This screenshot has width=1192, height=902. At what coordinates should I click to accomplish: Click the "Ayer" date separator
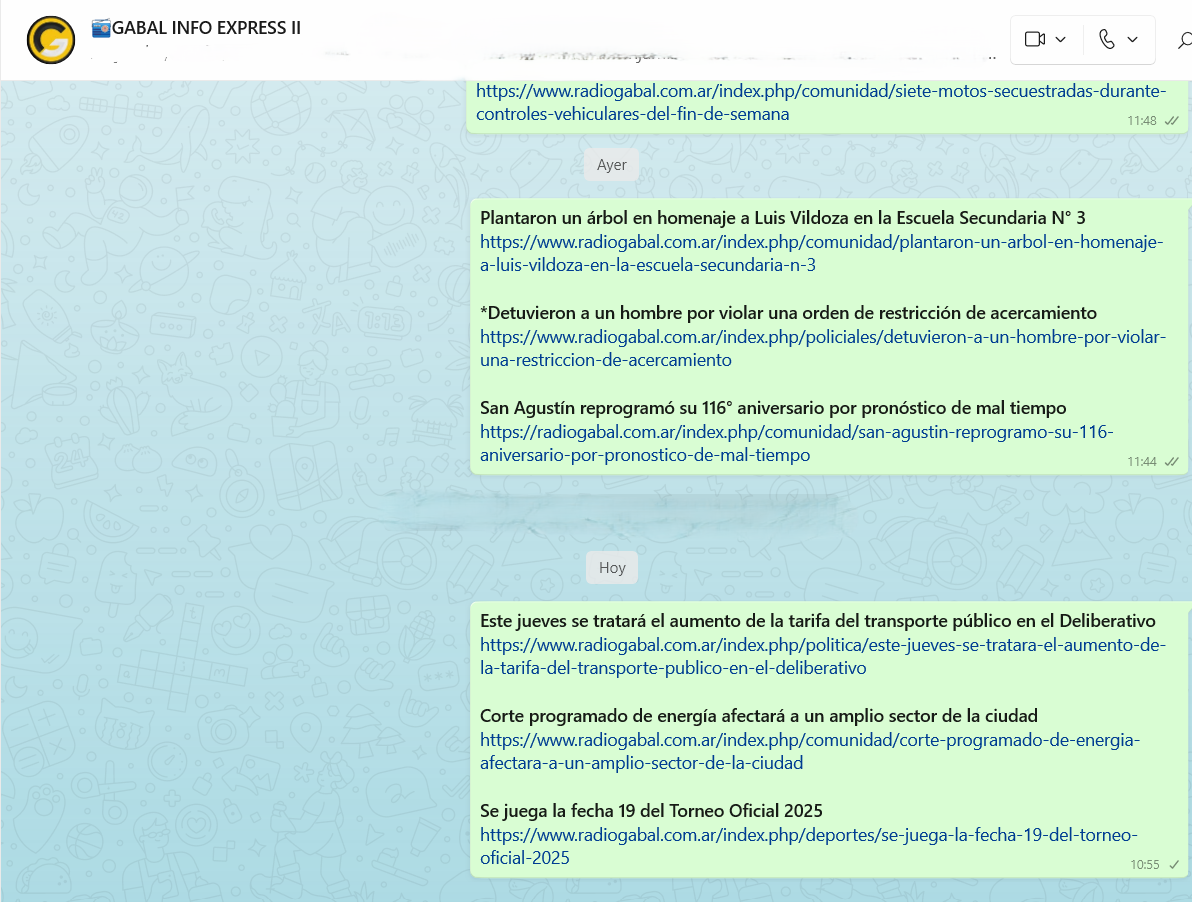point(611,165)
